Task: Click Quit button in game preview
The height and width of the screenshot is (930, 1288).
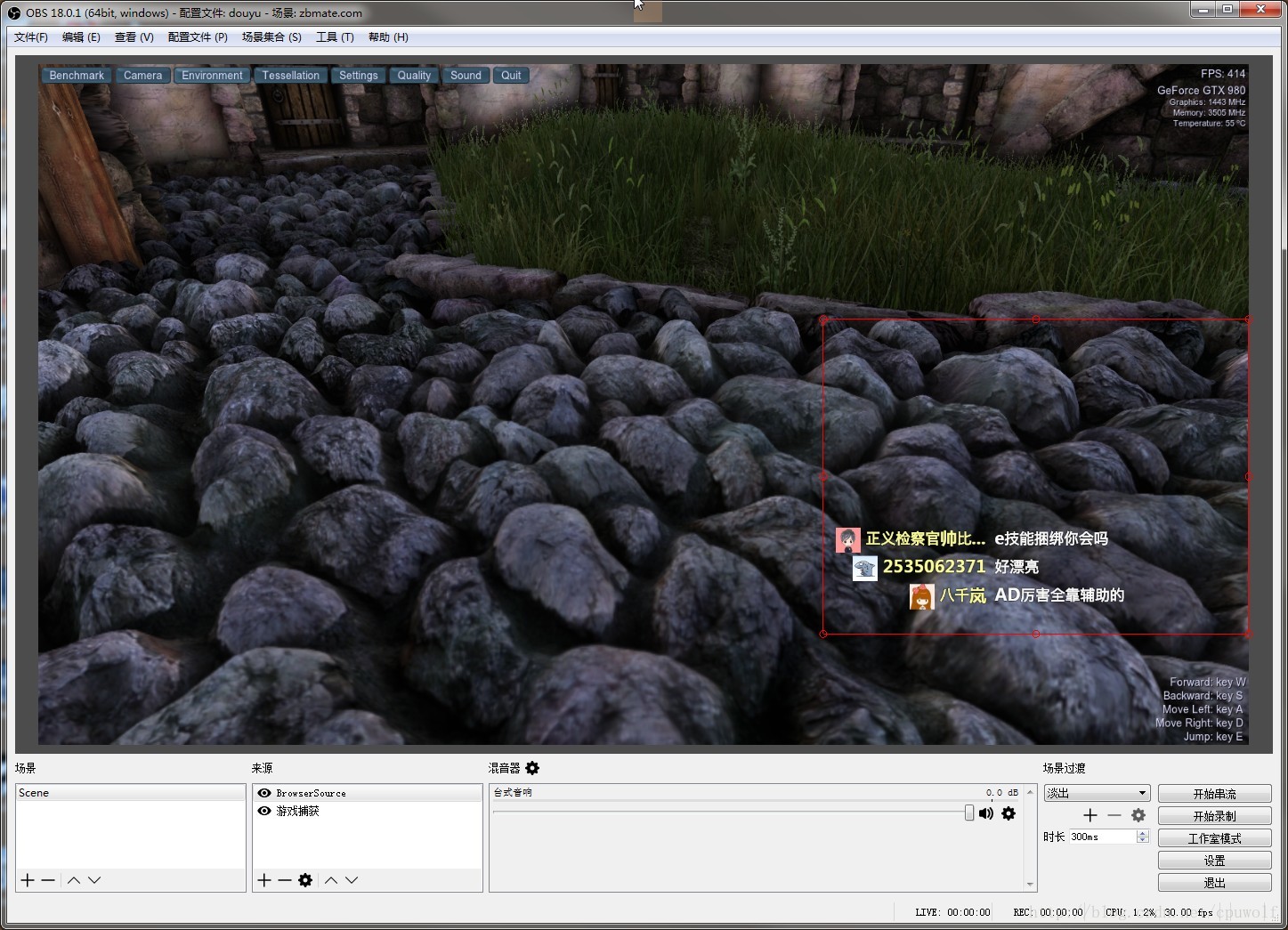Action: click(511, 76)
